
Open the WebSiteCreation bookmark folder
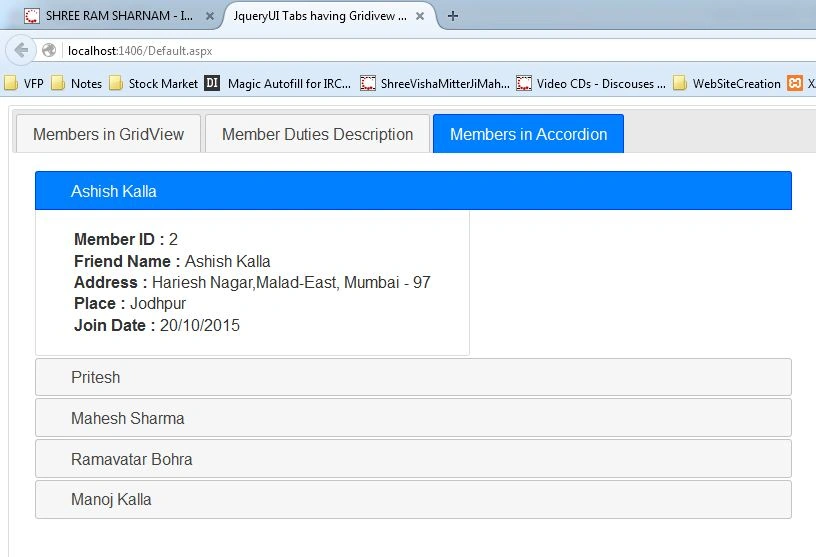pyautogui.click(x=727, y=83)
